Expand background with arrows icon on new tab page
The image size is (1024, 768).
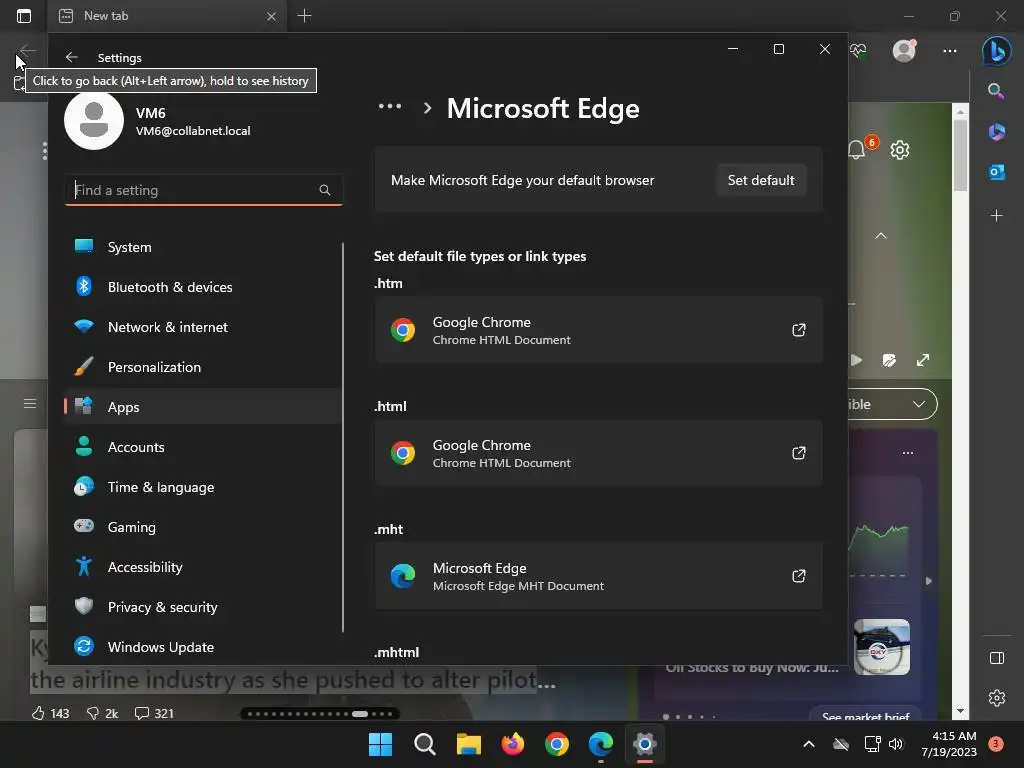923,360
